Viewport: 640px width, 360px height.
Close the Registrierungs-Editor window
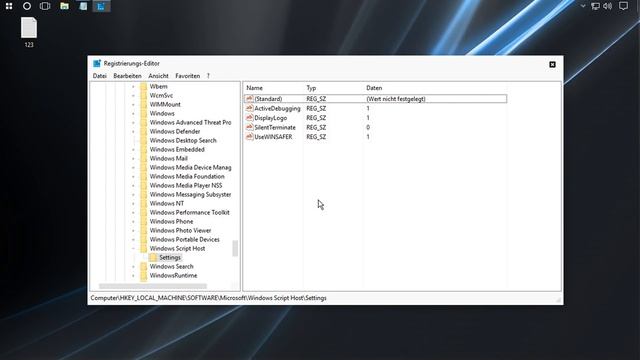point(552,64)
